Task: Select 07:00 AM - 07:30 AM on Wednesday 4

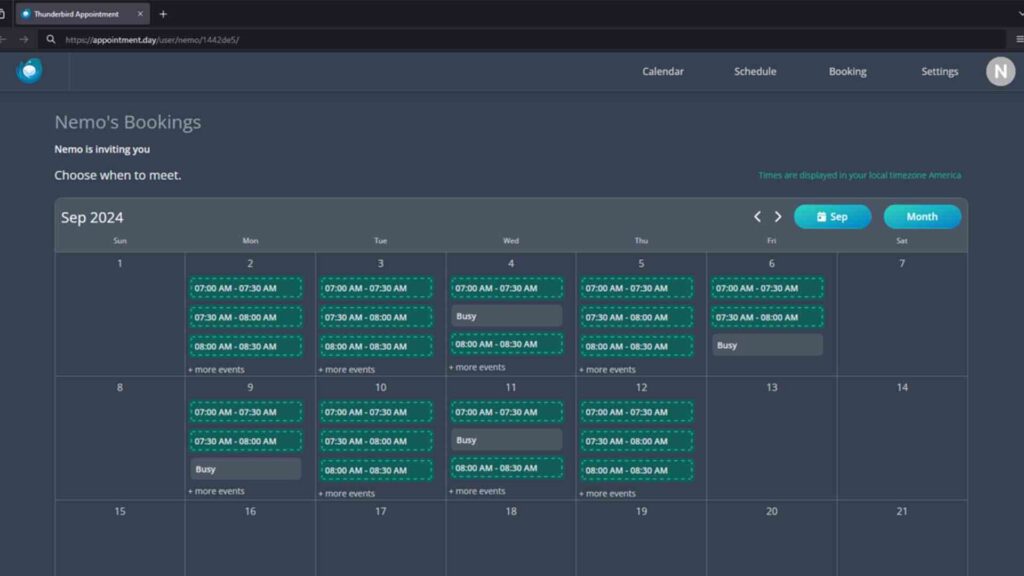Action: (x=507, y=288)
